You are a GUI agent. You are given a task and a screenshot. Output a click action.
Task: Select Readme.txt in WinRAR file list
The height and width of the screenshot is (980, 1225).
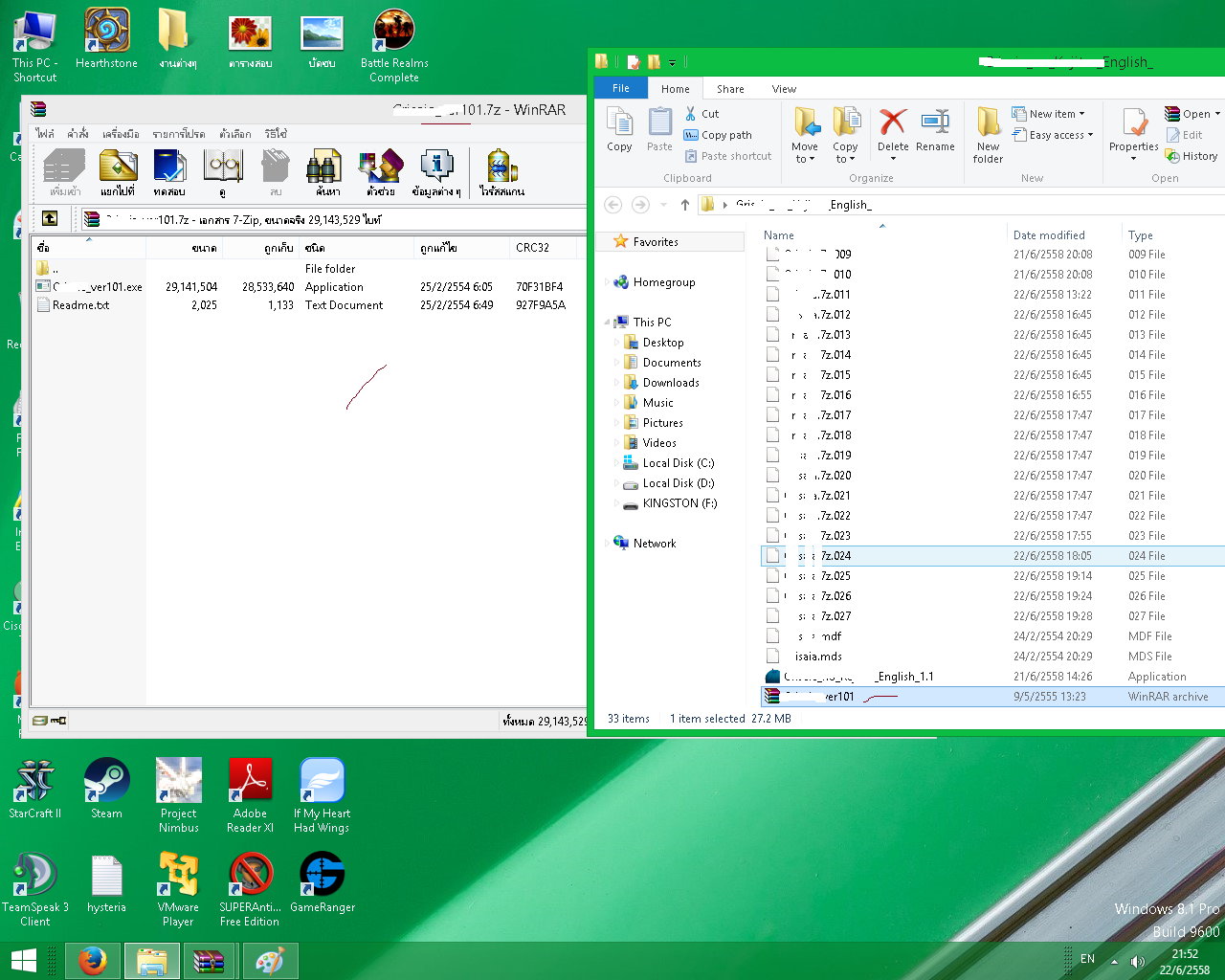point(81,305)
